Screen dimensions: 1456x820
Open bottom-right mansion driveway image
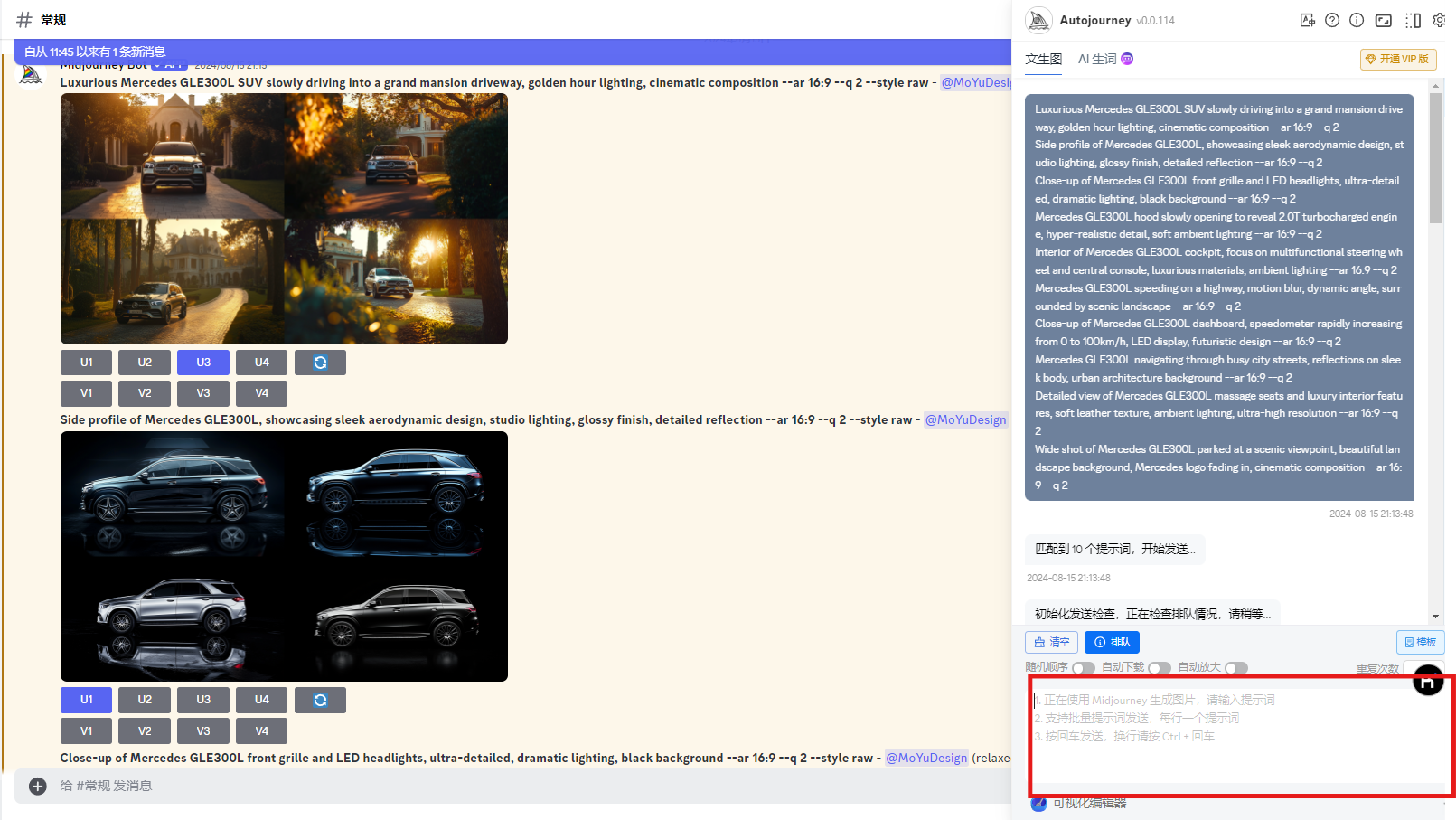[x=396, y=282]
